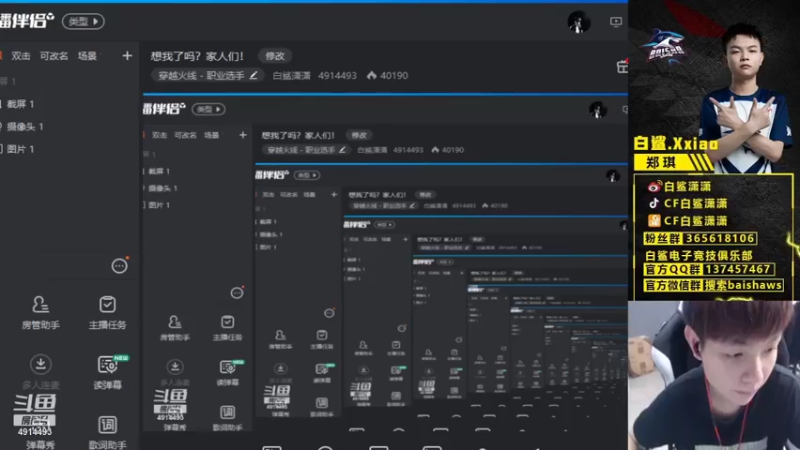Click the plus icon in the largest nested preview
Image resolution: width=800 pixels, height=450 pixels.
(243, 135)
